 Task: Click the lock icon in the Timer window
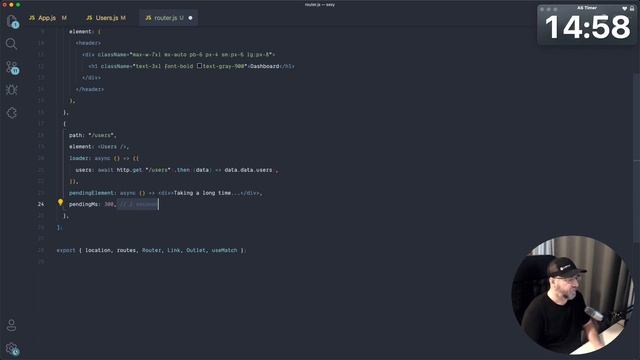[632, 9]
